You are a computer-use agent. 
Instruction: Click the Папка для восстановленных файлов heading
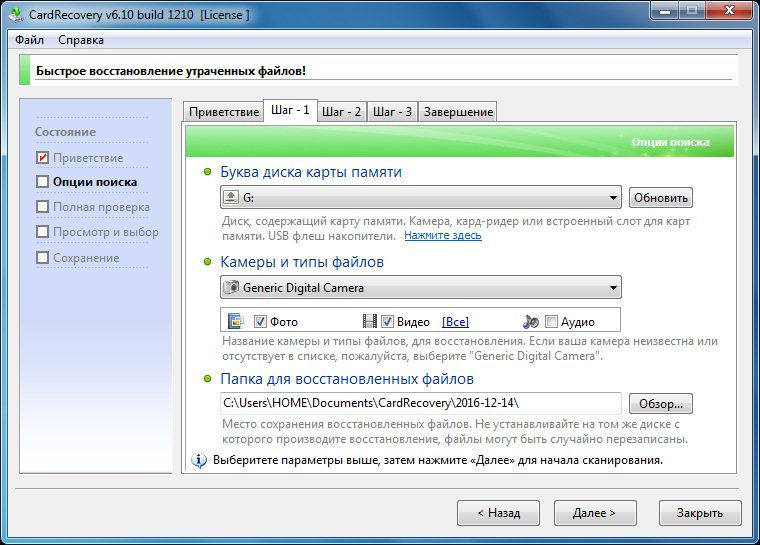[x=347, y=379]
